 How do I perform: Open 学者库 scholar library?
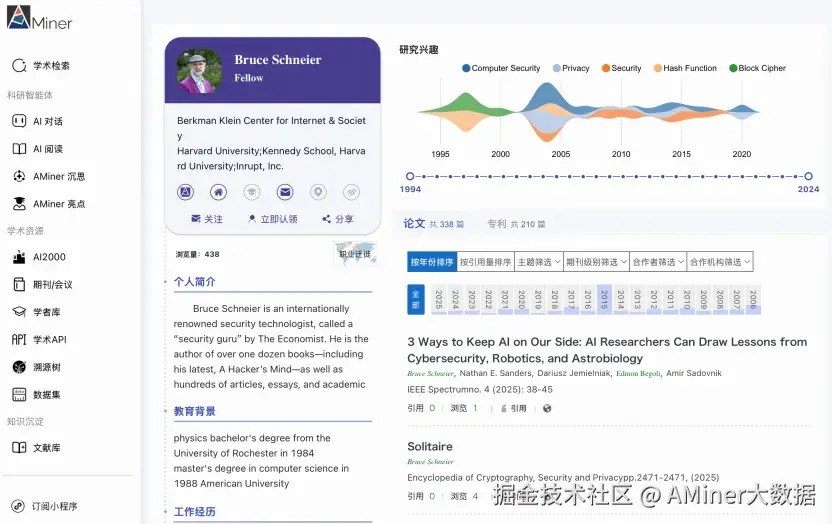(37, 312)
